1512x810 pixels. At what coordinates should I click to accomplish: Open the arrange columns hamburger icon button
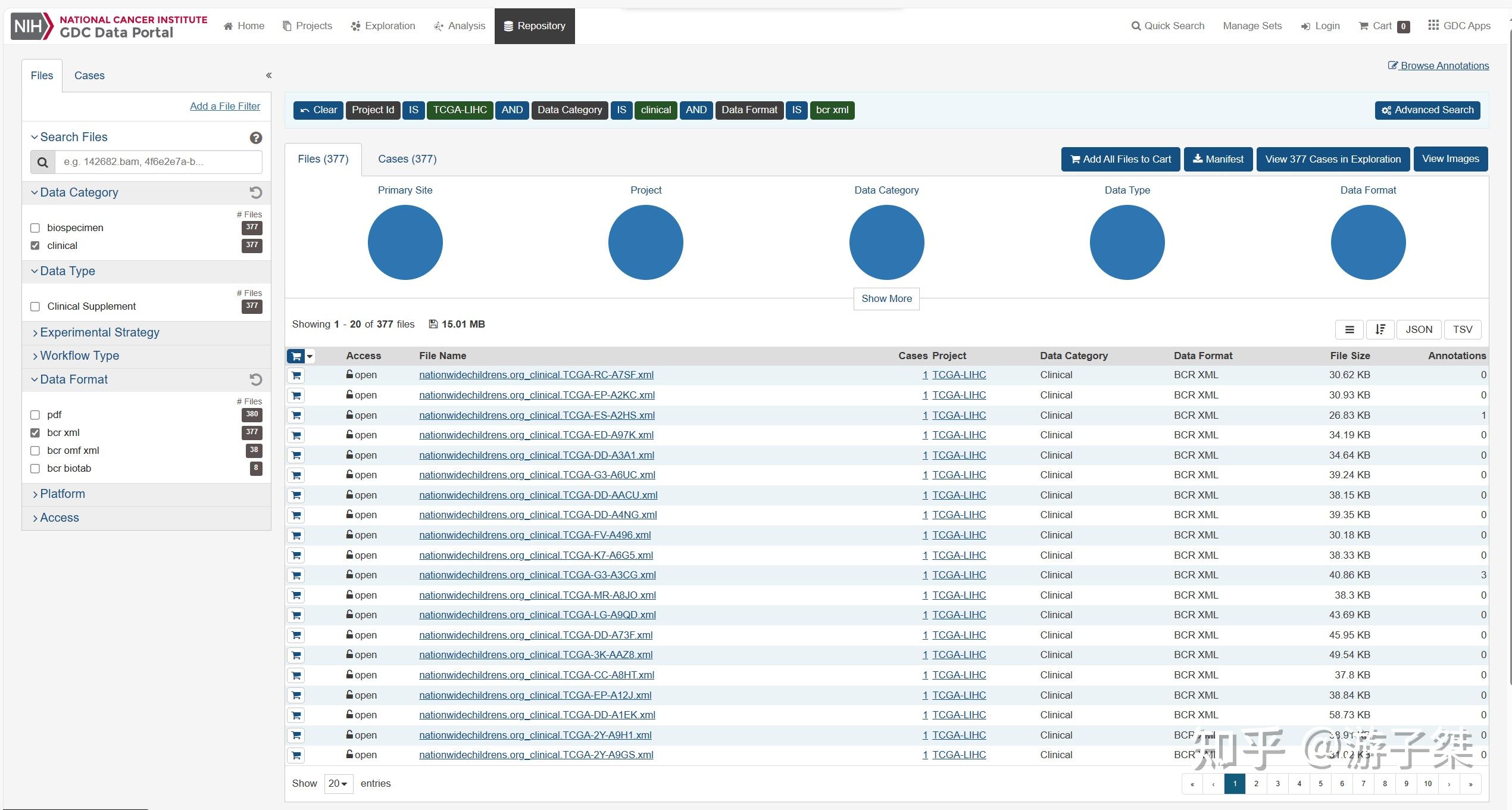point(1349,329)
